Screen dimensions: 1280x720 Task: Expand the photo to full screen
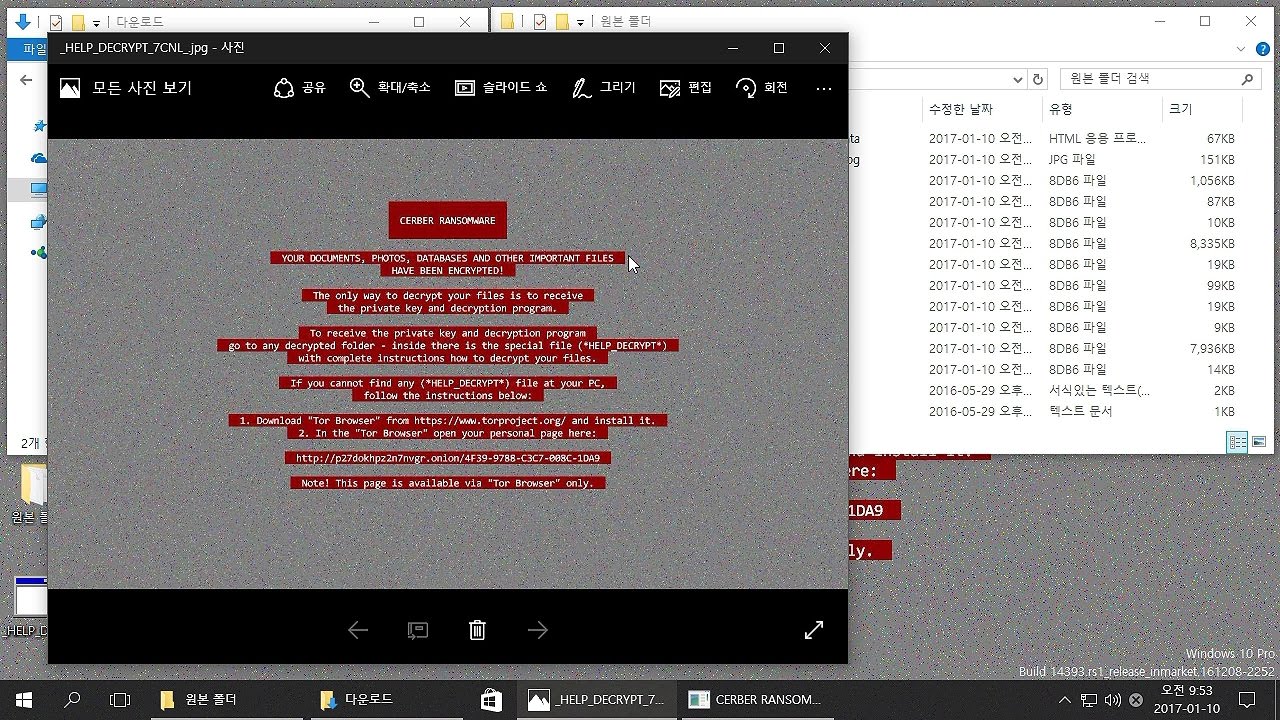pyautogui.click(x=814, y=630)
